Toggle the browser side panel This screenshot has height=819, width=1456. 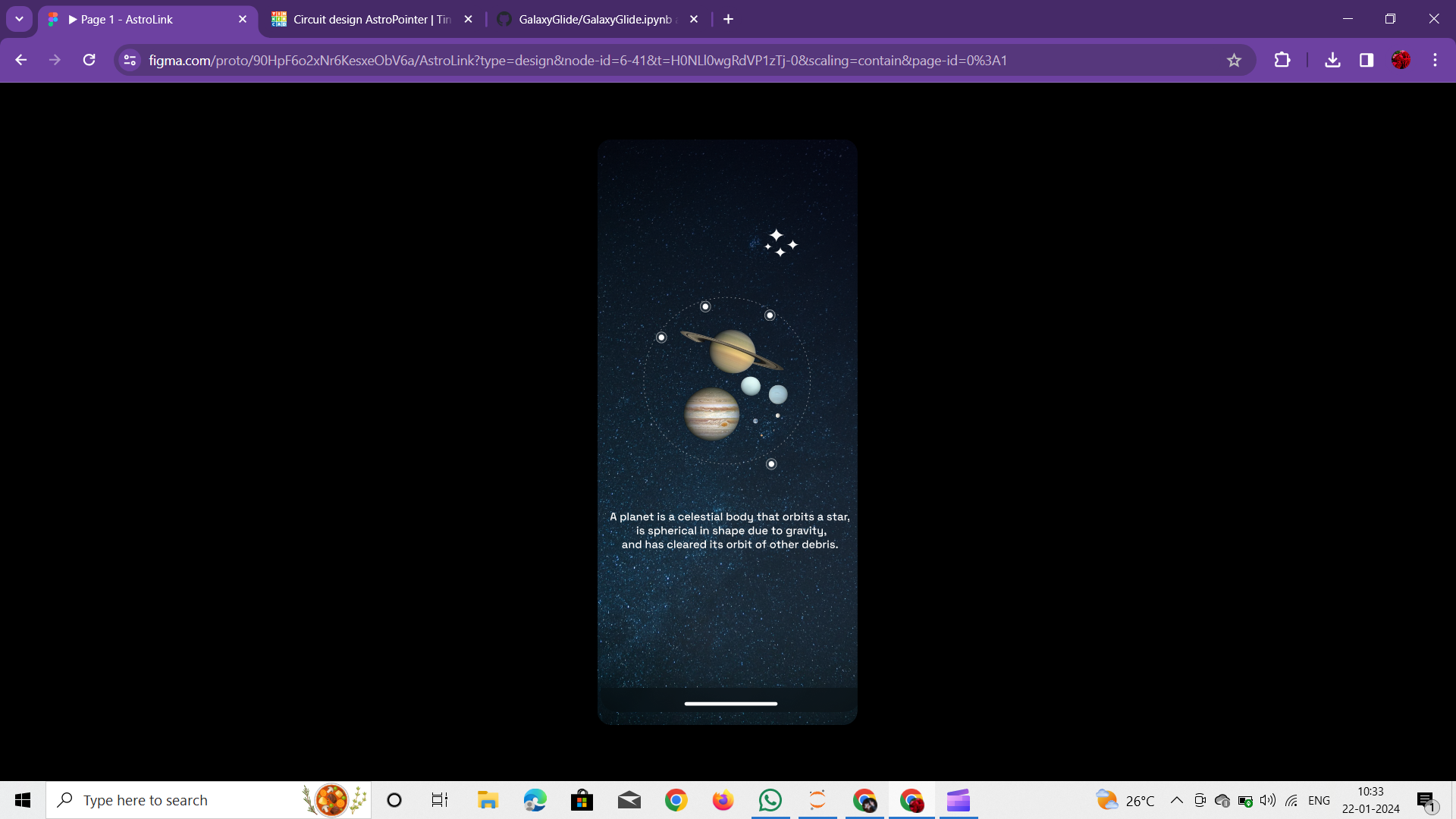[x=1367, y=61]
